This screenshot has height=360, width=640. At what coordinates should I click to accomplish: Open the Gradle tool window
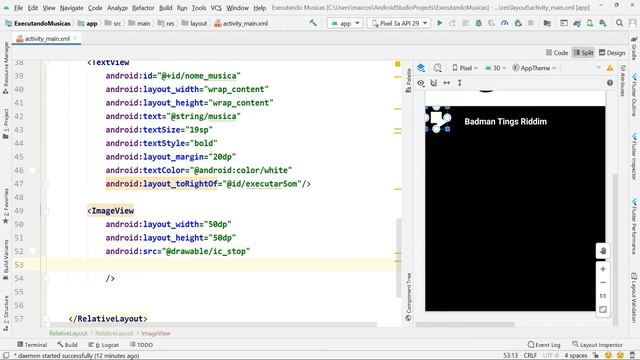point(634,48)
